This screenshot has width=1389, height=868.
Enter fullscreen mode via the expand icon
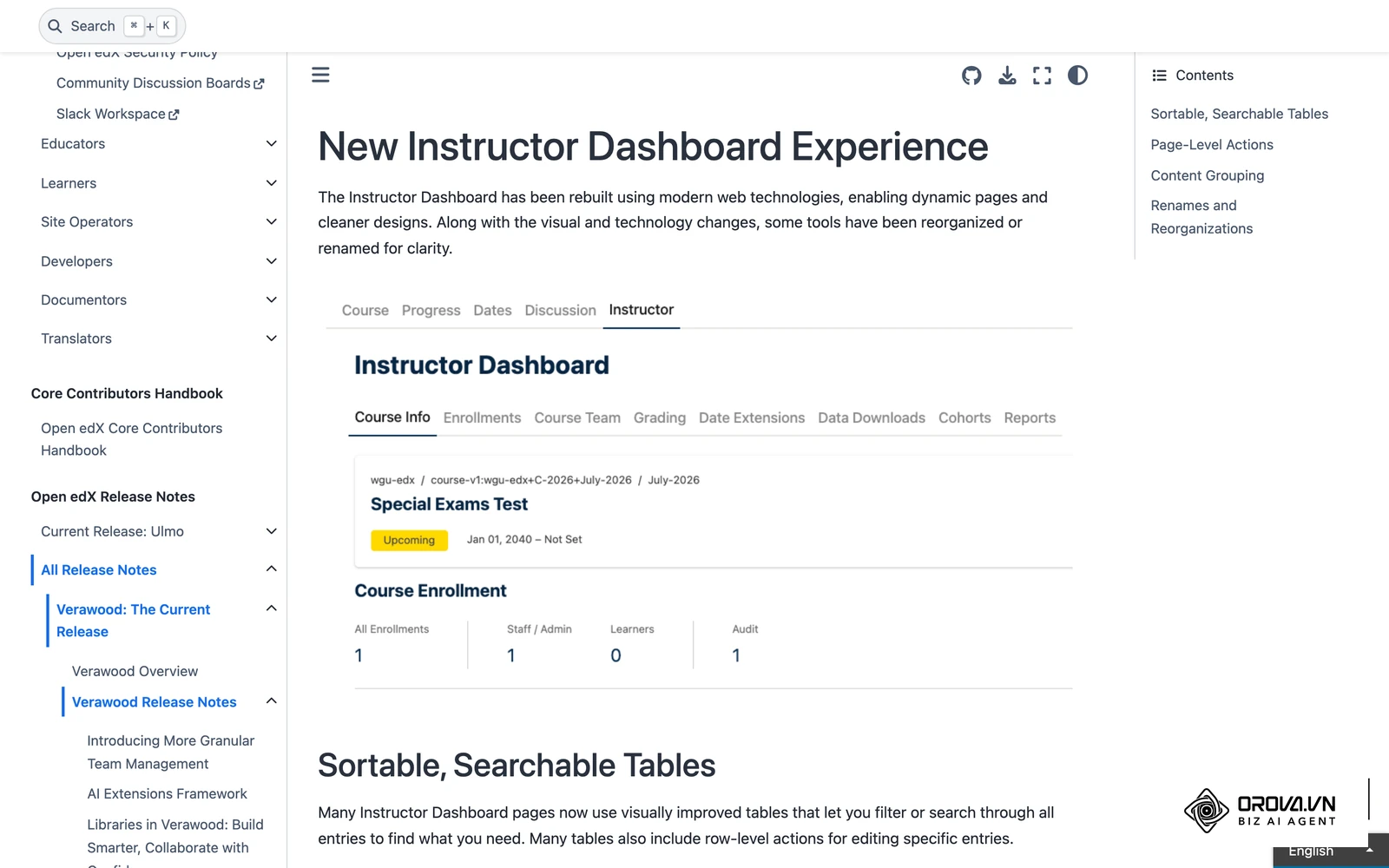pos(1042,76)
